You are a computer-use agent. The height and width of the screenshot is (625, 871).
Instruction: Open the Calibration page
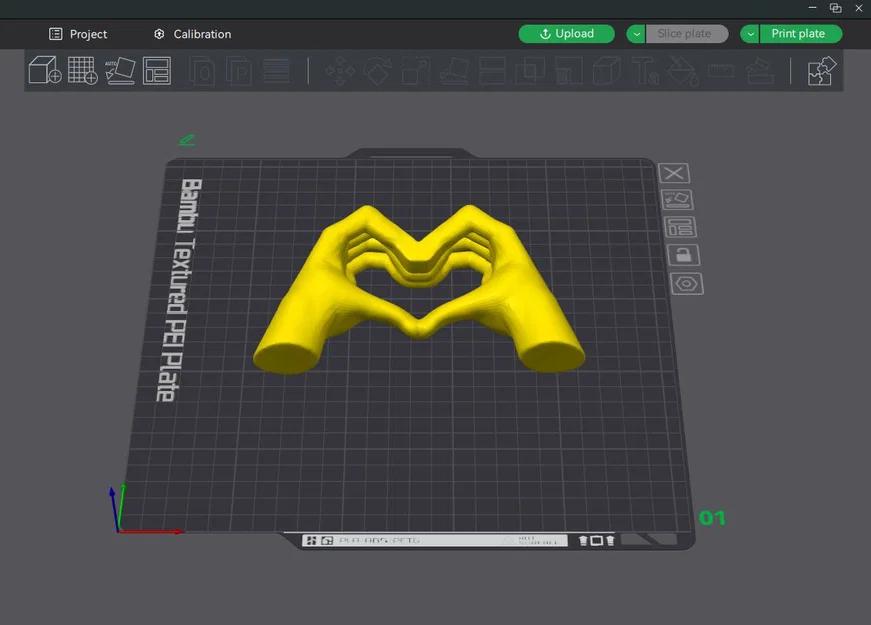pyautogui.click(x=191, y=33)
